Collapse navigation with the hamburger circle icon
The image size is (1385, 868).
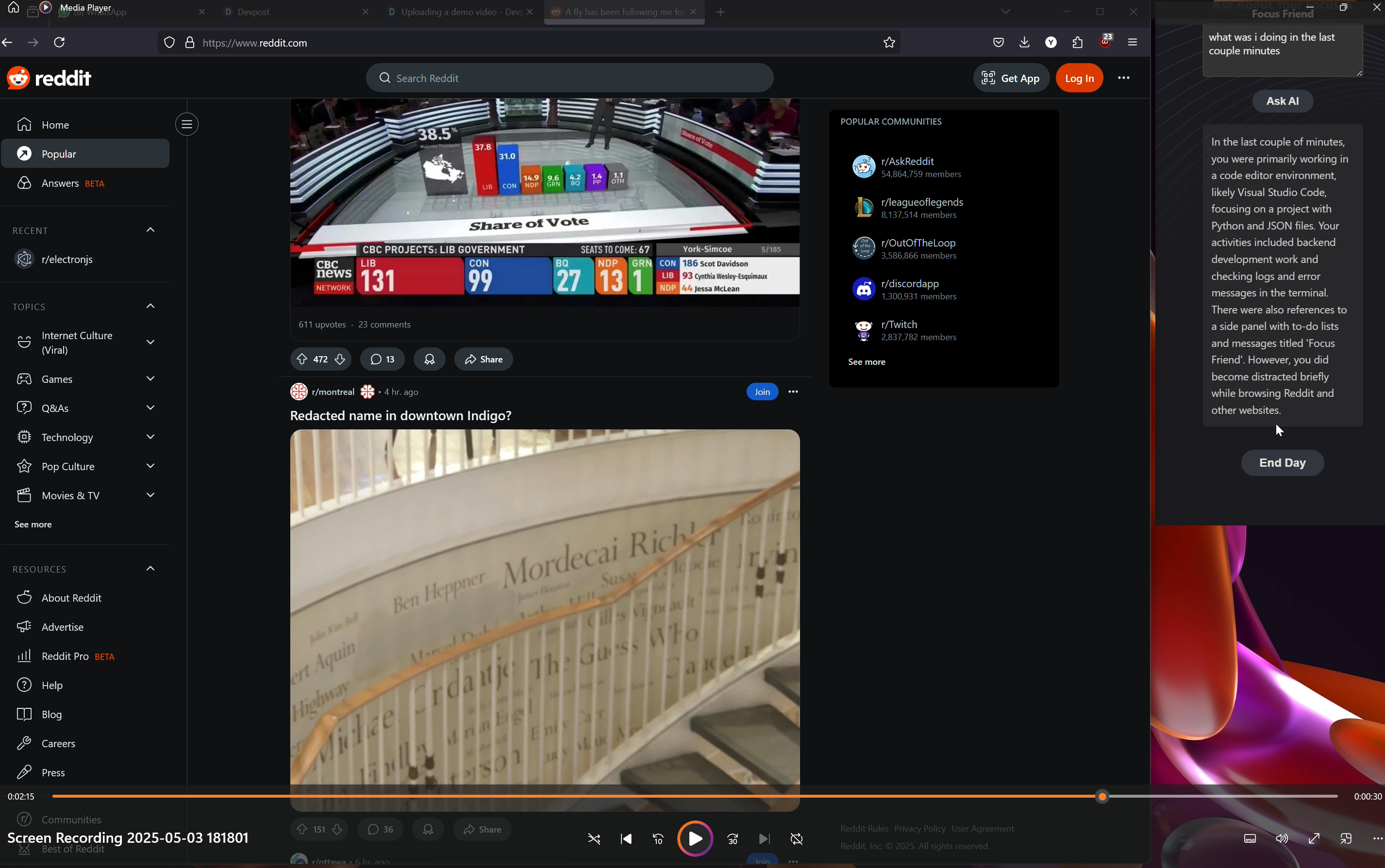(186, 124)
